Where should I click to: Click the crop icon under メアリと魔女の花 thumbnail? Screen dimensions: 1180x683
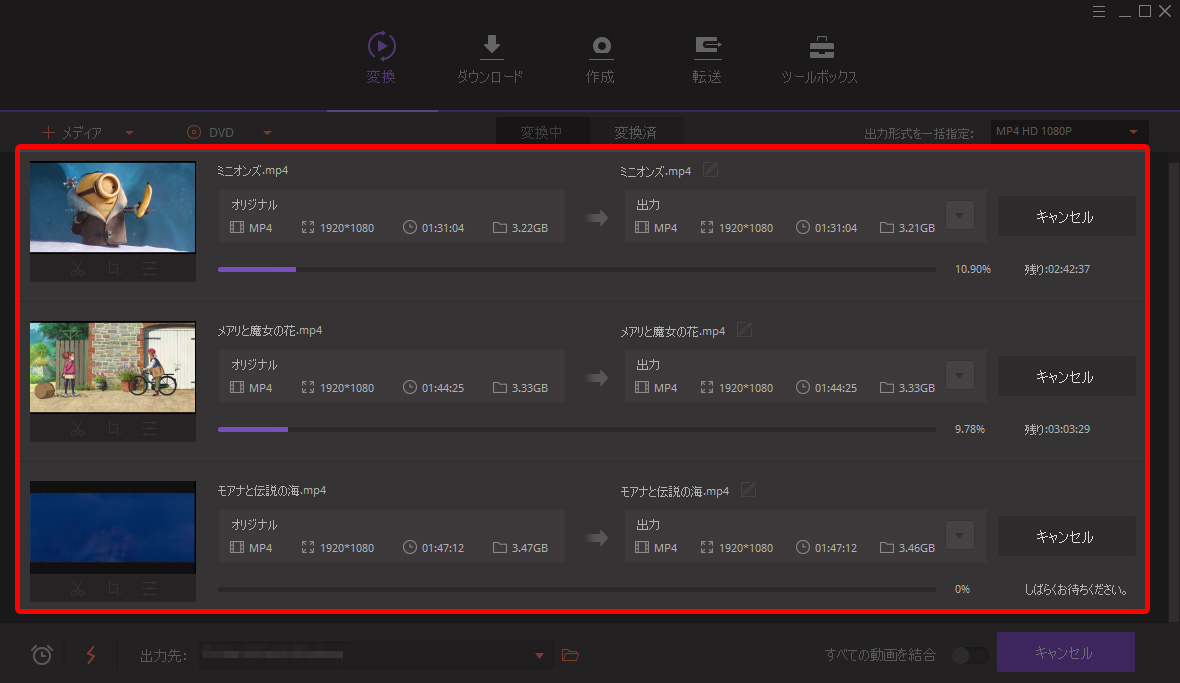pyautogui.click(x=113, y=429)
